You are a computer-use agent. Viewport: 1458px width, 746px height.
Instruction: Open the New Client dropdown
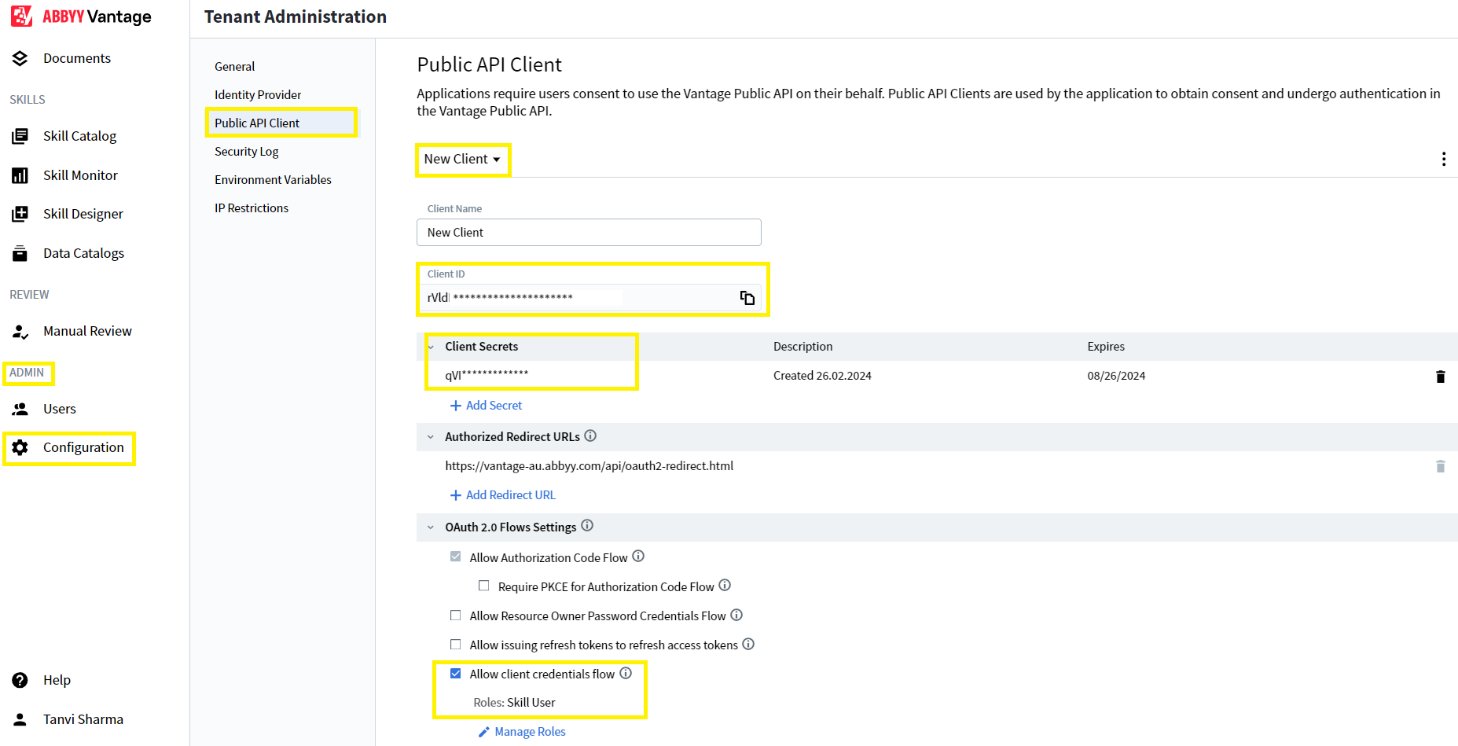click(462, 159)
